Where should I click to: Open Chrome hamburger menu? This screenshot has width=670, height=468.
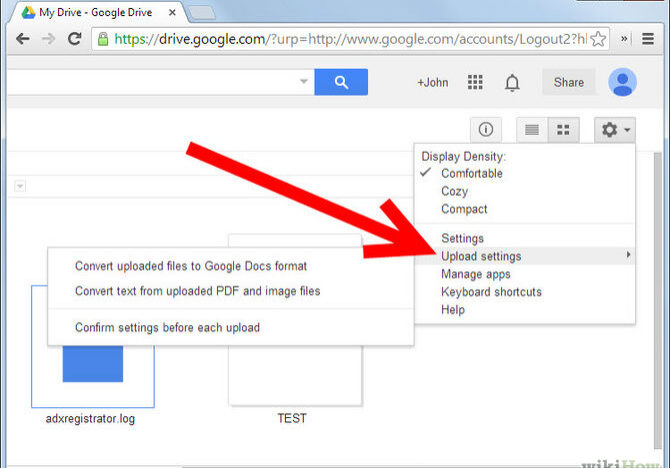point(648,39)
